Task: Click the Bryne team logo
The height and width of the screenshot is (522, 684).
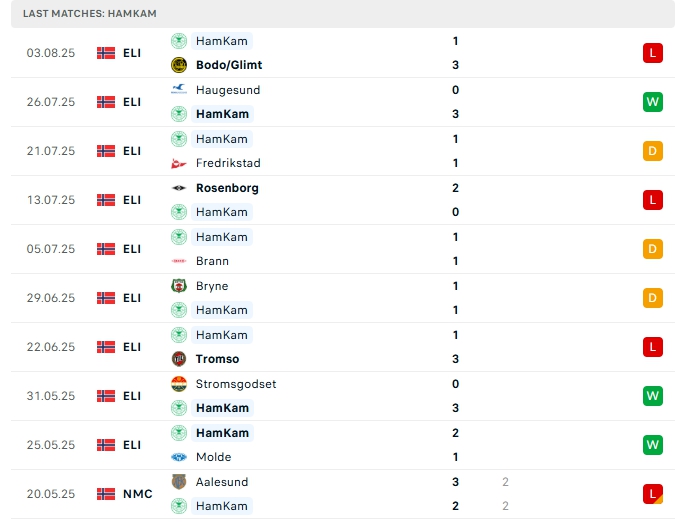Action: click(179, 286)
